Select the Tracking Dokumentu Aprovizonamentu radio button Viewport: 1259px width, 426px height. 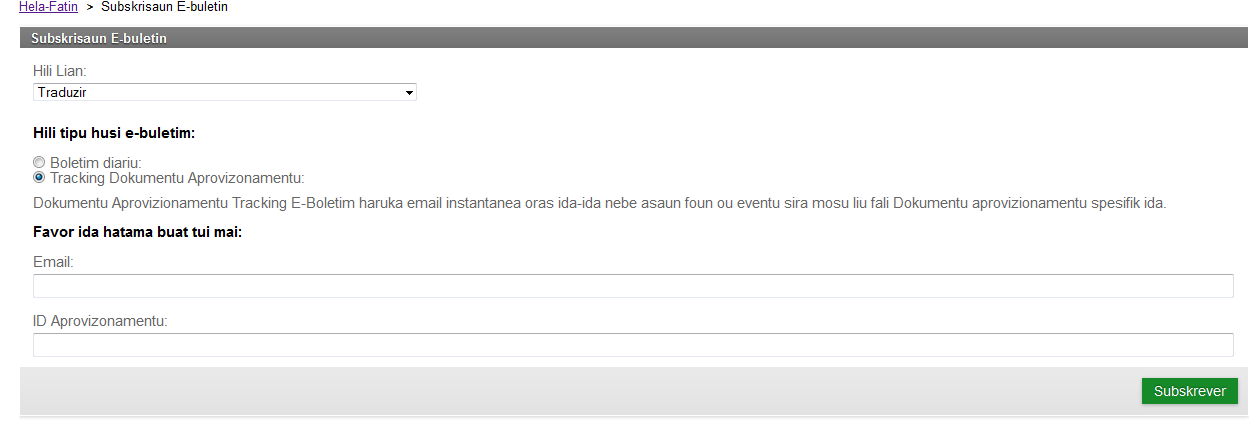(x=39, y=178)
